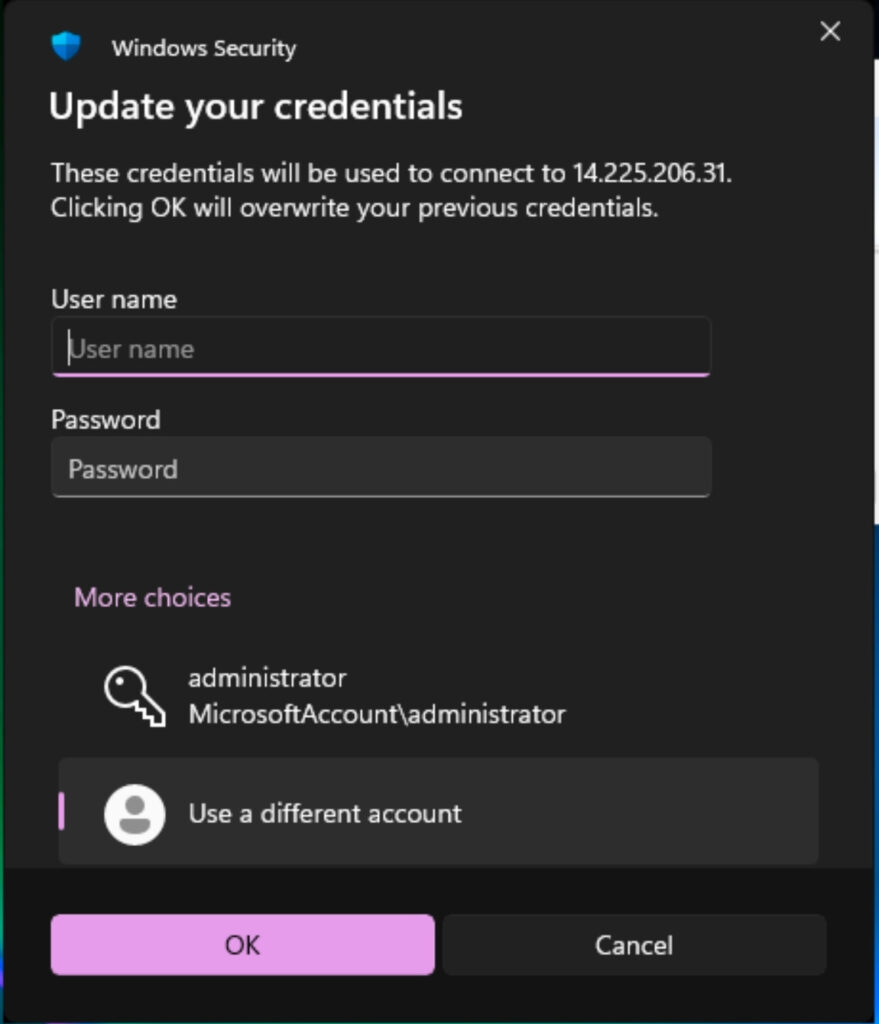This screenshot has width=879, height=1024.
Task: Select the administrator key credential icon
Action: 135,695
